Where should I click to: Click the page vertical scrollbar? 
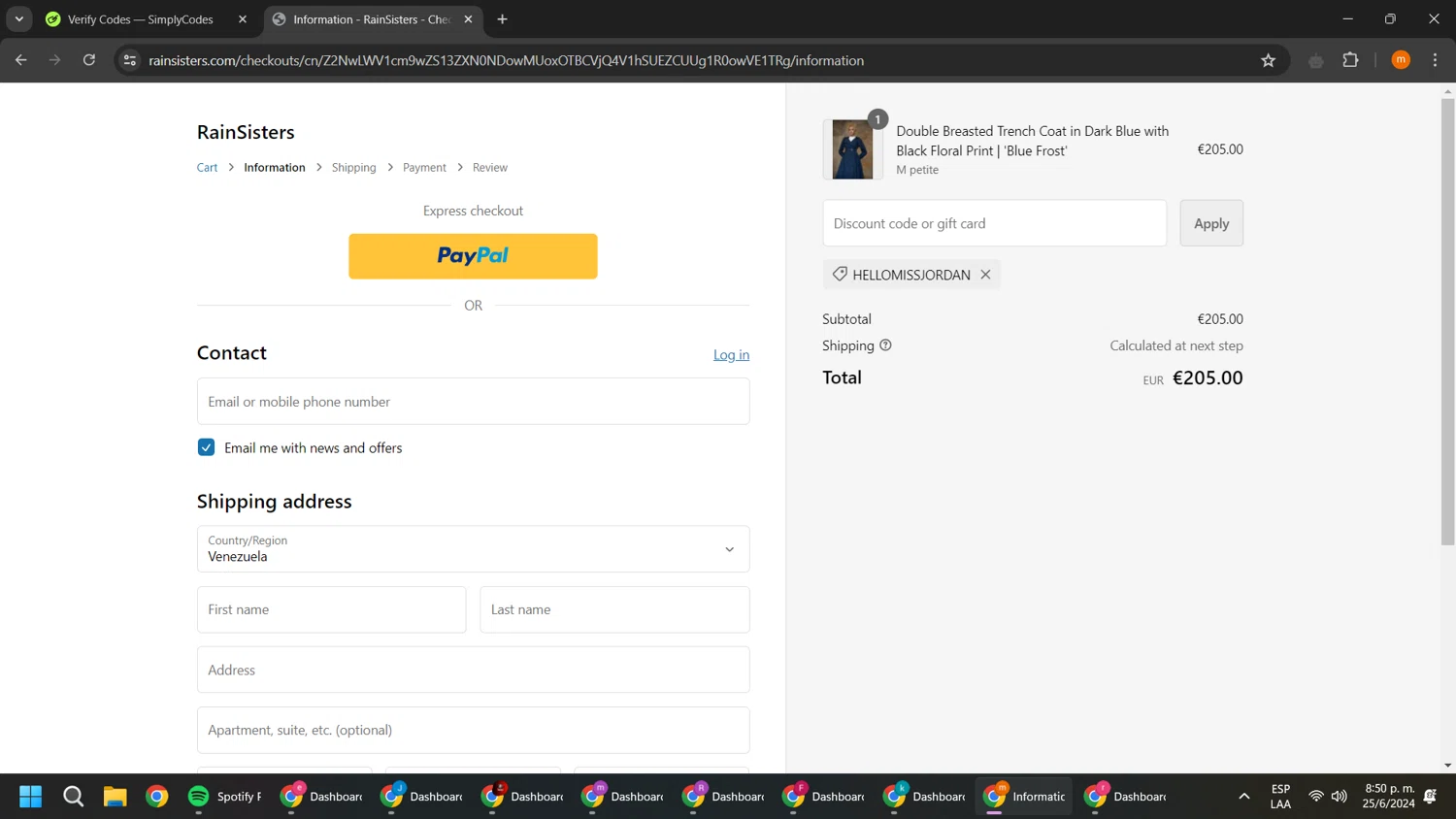point(1447,320)
